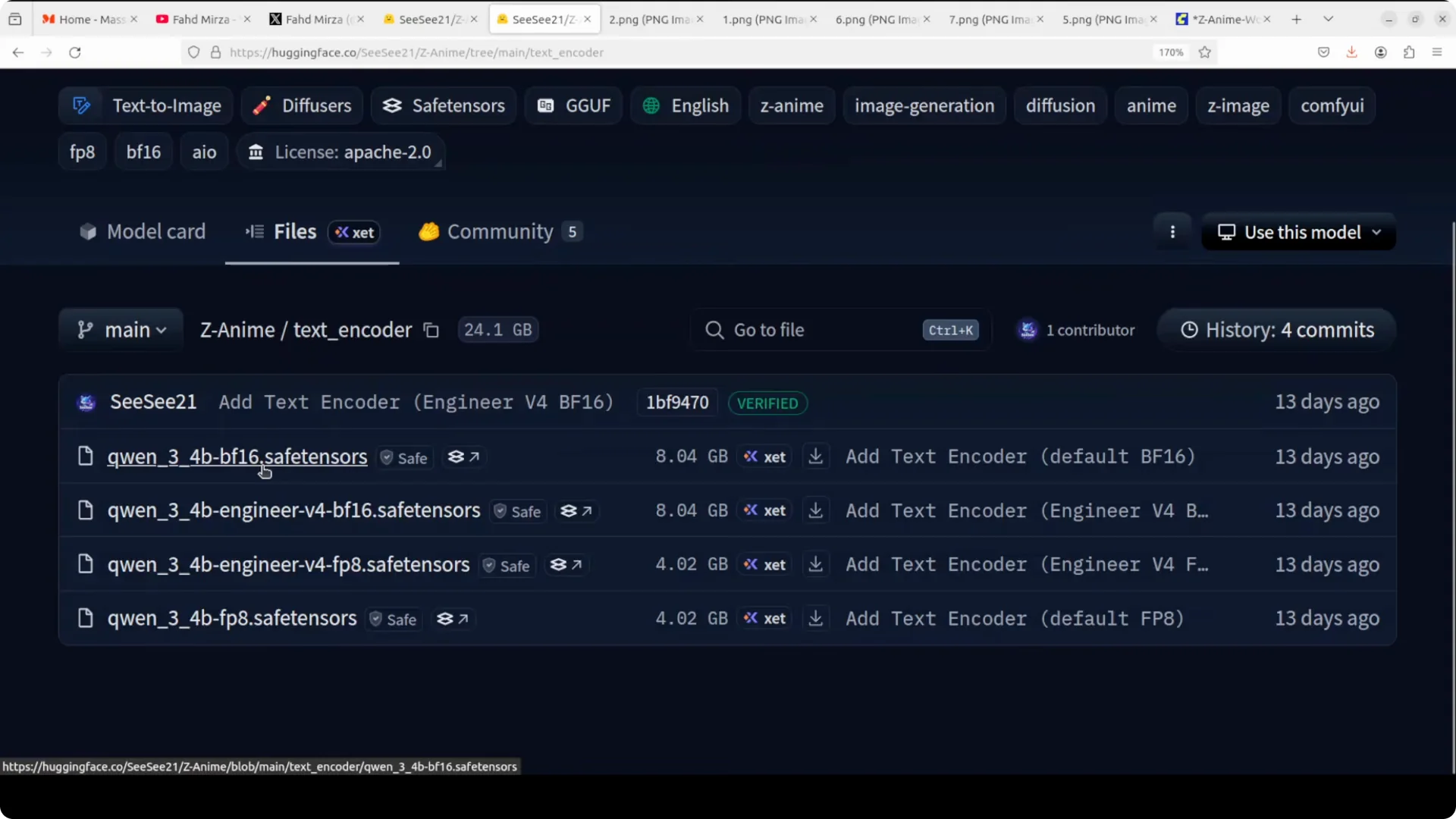This screenshot has height=819, width=1456.
Task: Open safetensors viewer for engineer-v4-fp8 file
Action: click(566, 565)
